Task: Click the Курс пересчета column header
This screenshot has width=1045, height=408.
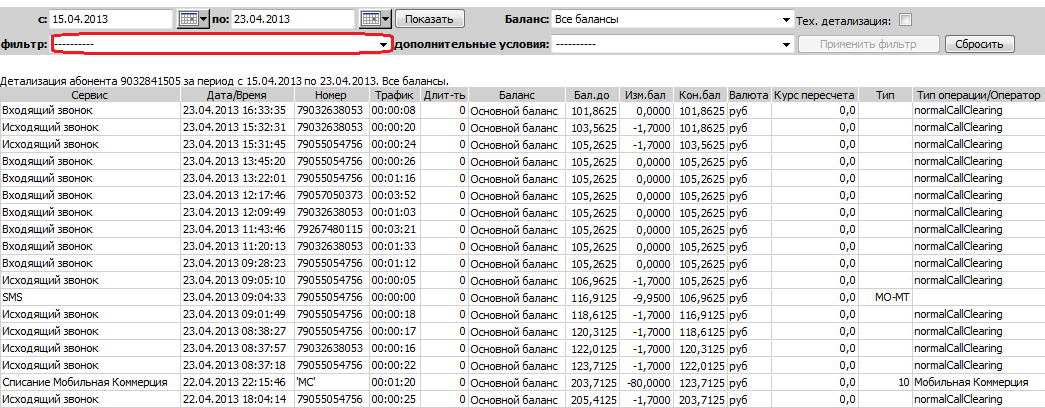Action: (815, 95)
